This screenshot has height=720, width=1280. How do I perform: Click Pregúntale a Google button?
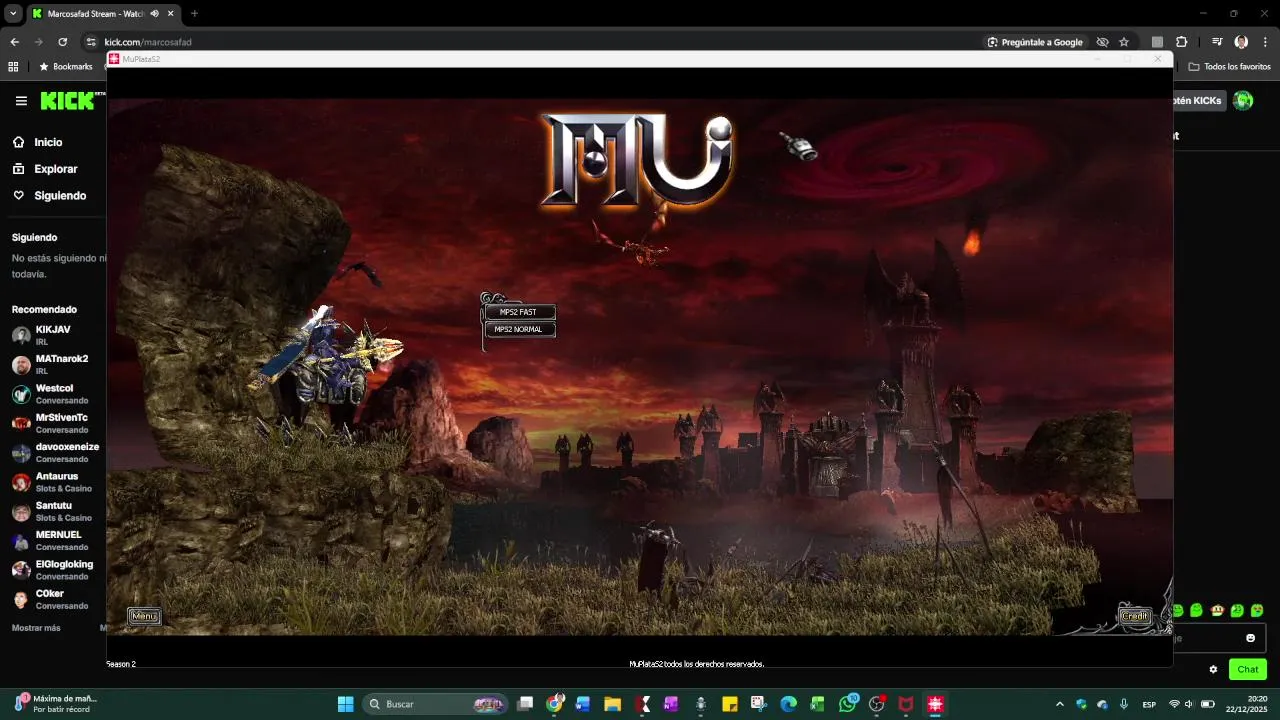(x=1035, y=42)
